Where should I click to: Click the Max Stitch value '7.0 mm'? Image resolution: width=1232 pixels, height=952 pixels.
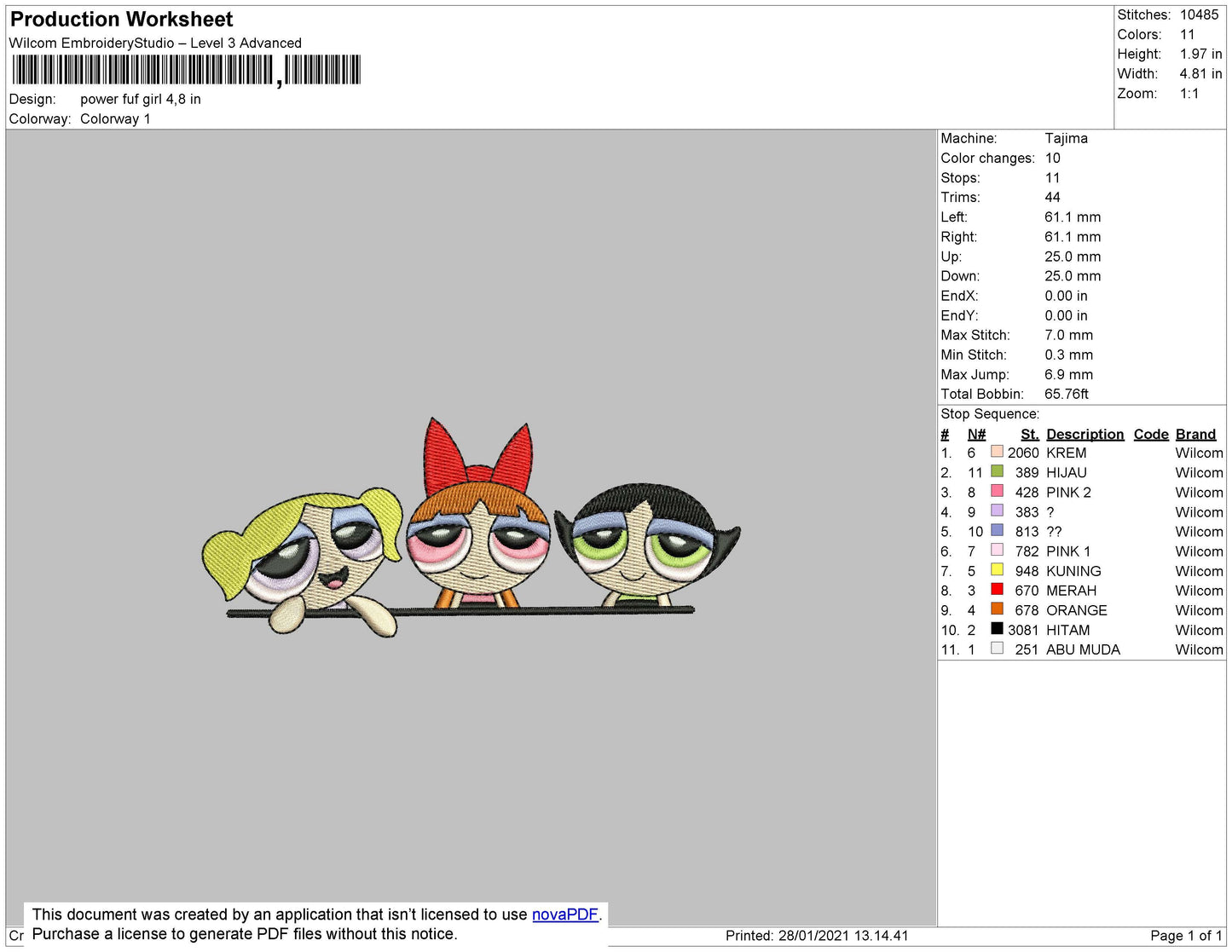click(x=1069, y=336)
